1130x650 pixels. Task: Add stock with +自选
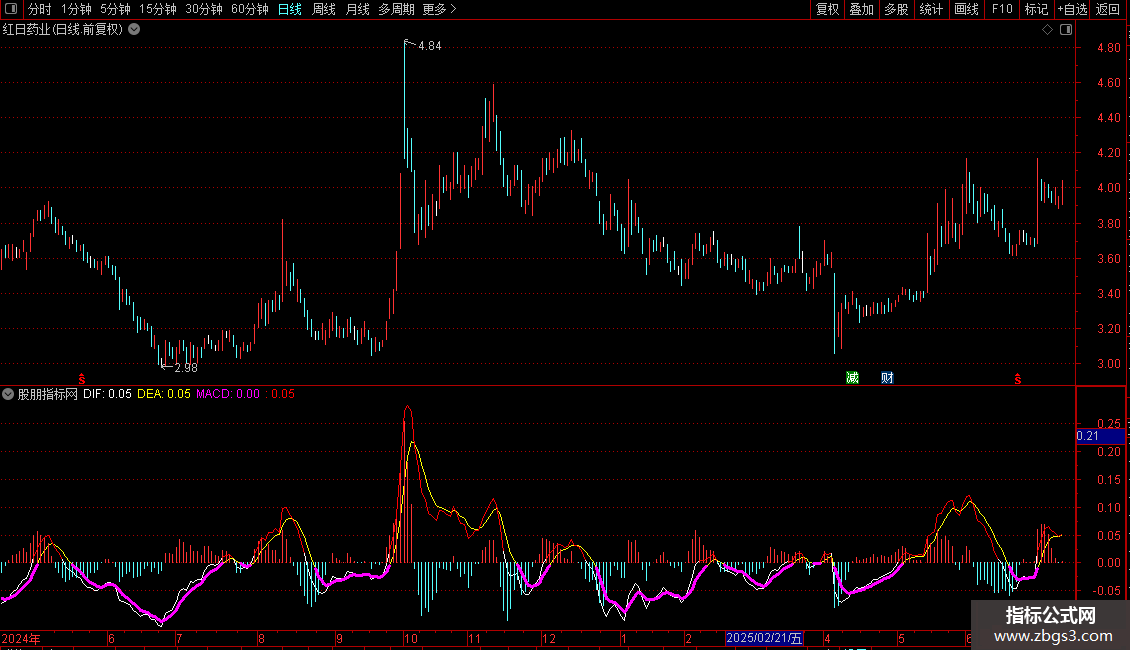pyautogui.click(x=1072, y=9)
